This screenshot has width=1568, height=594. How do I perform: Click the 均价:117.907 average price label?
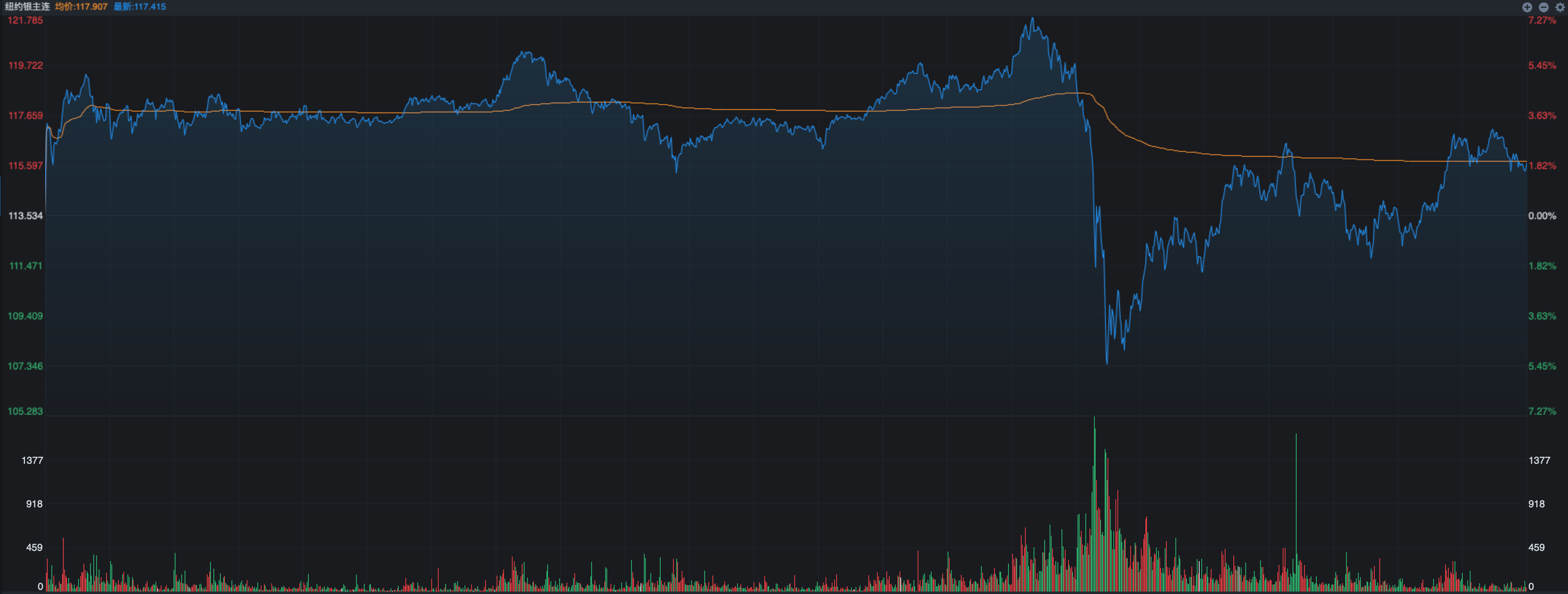81,7
